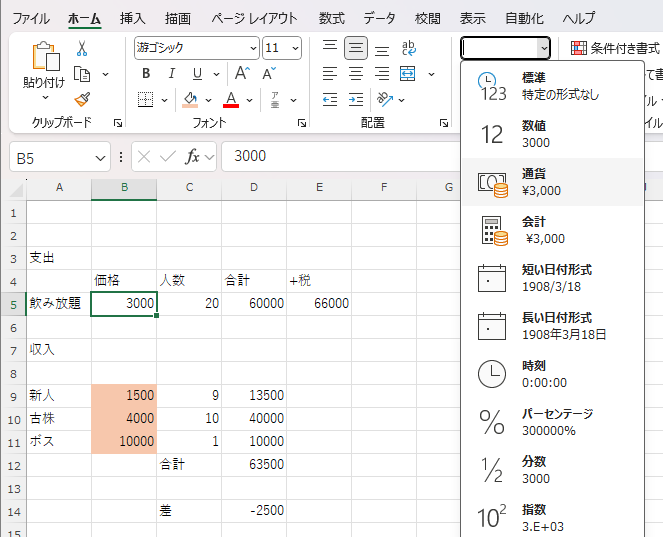This screenshot has height=537, width=663.
Task: Click the font color red A button
Action: (230, 99)
